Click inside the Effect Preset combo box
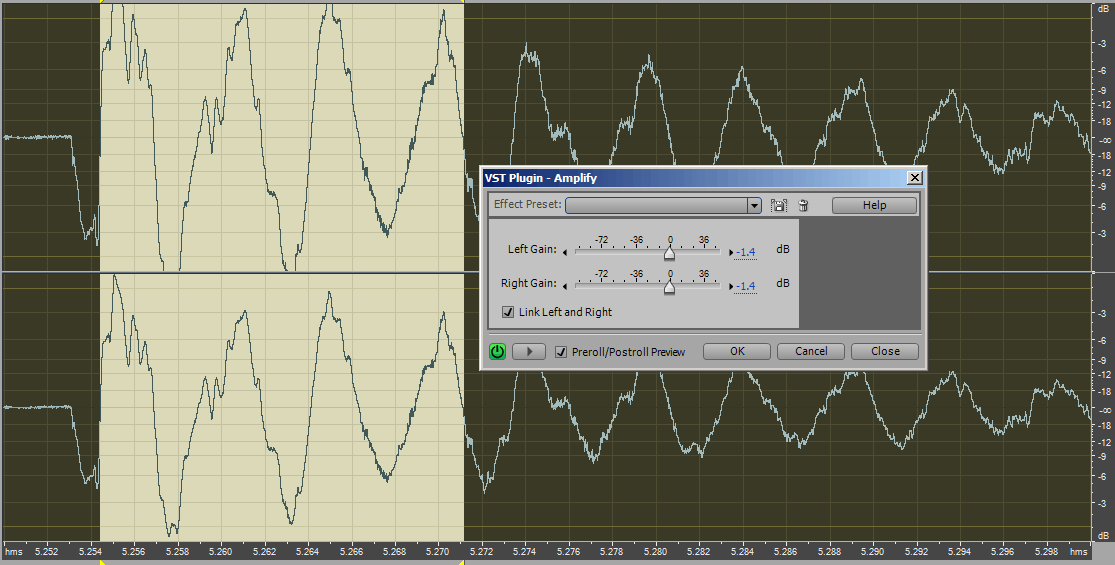The image size is (1115, 565). (x=656, y=206)
